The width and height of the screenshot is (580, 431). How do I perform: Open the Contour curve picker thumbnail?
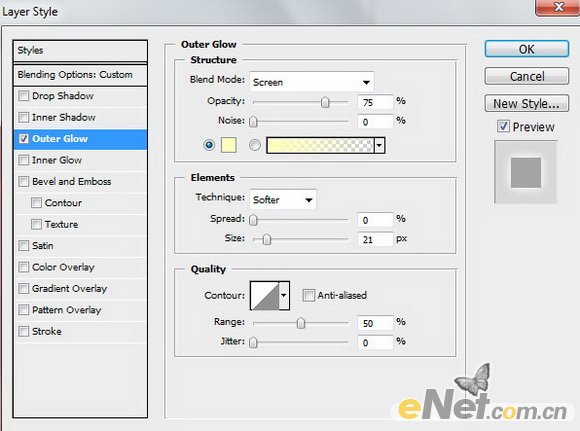pos(264,295)
